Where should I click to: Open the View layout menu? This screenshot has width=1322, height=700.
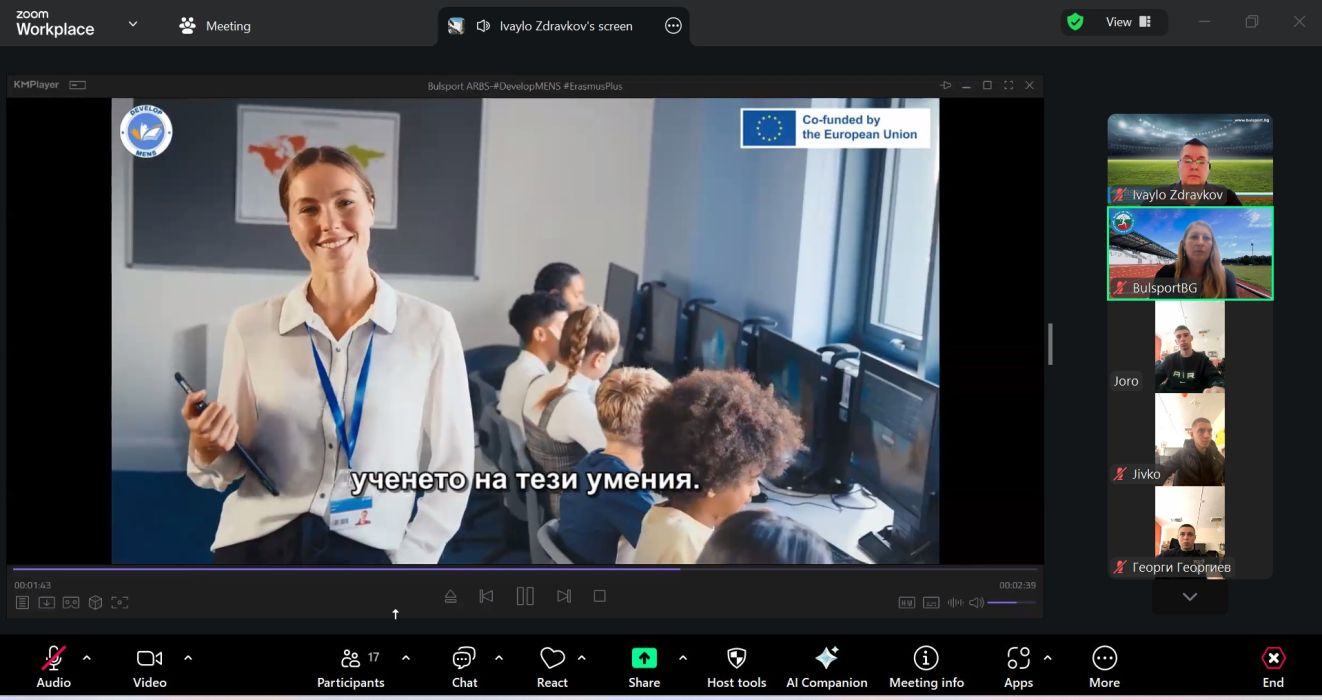coord(1128,22)
